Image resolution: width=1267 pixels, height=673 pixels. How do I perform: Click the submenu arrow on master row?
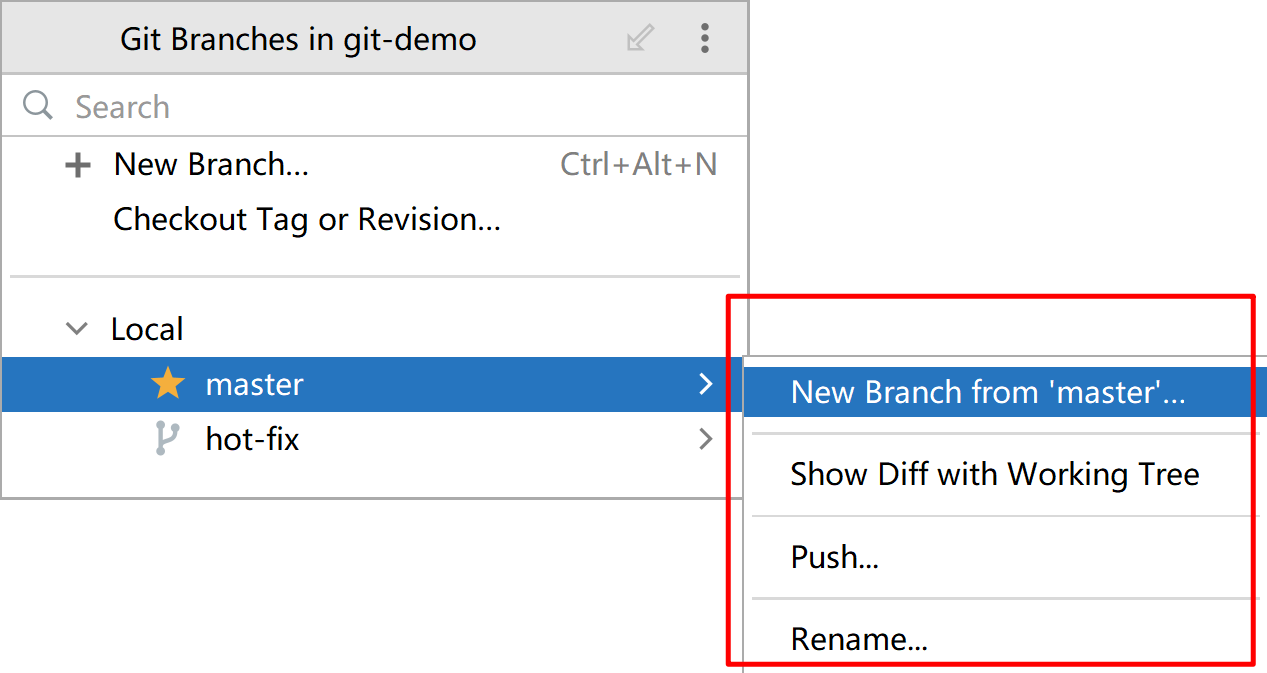(x=706, y=384)
